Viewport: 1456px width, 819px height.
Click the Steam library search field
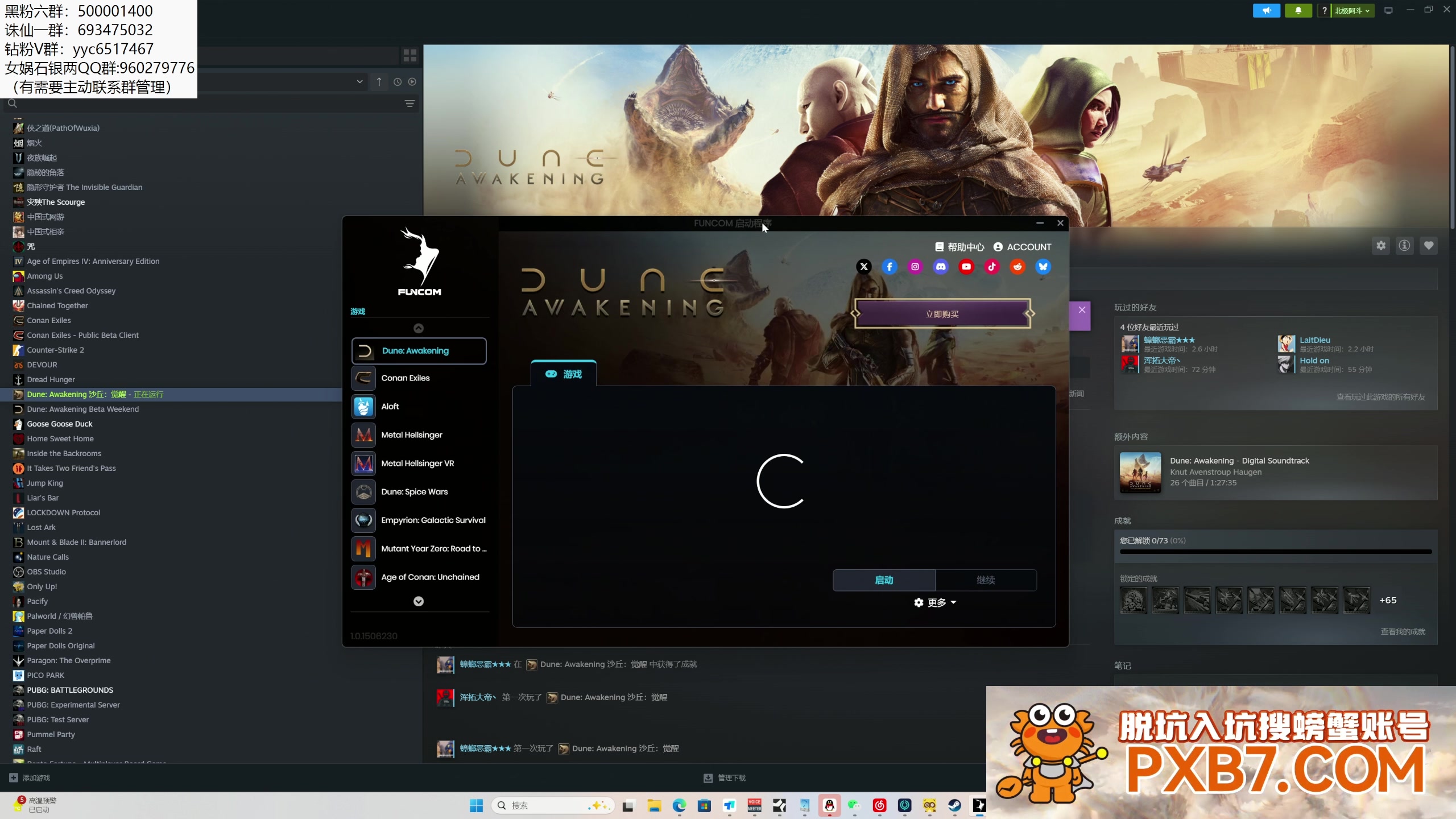[210, 104]
